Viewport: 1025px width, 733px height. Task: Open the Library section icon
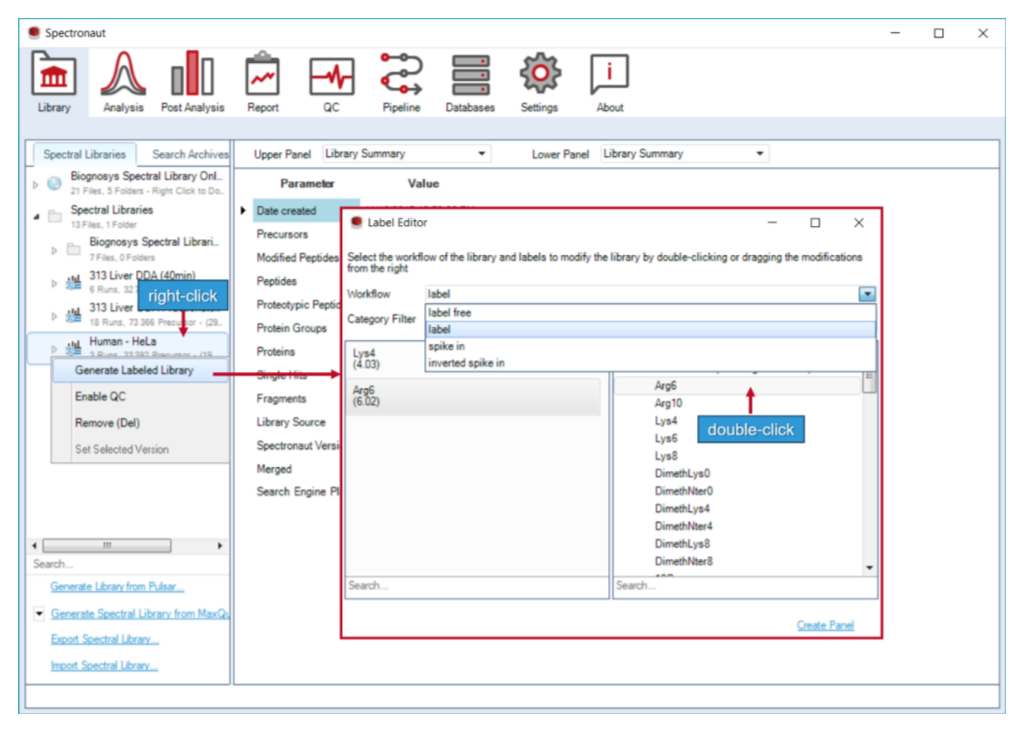coord(54,75)
